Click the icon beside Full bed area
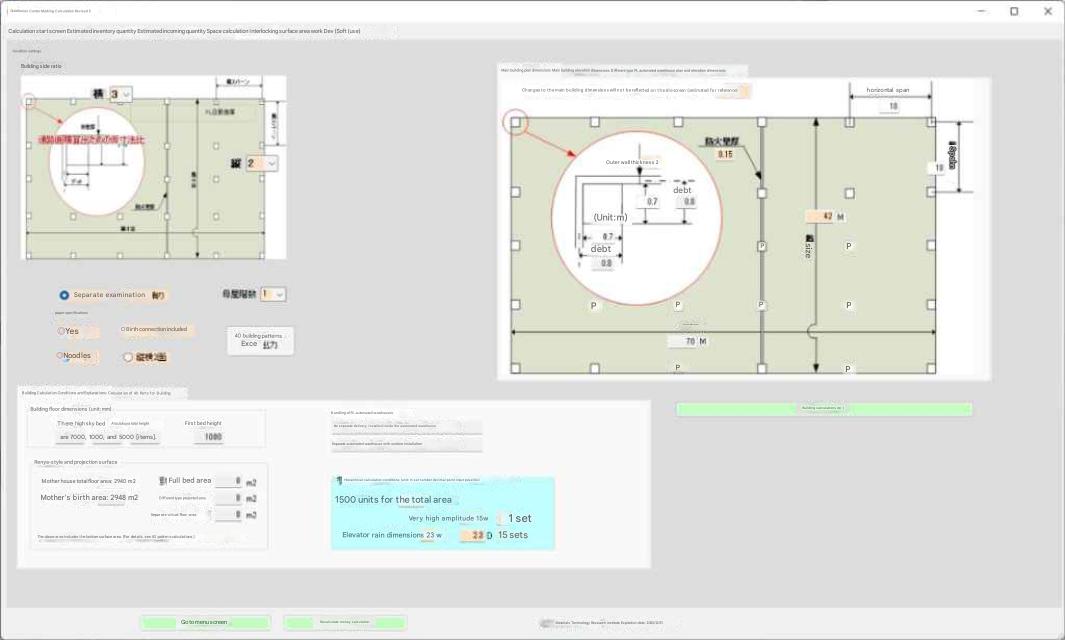Viewport: 1065px width, 640px height. coord(163,481)
